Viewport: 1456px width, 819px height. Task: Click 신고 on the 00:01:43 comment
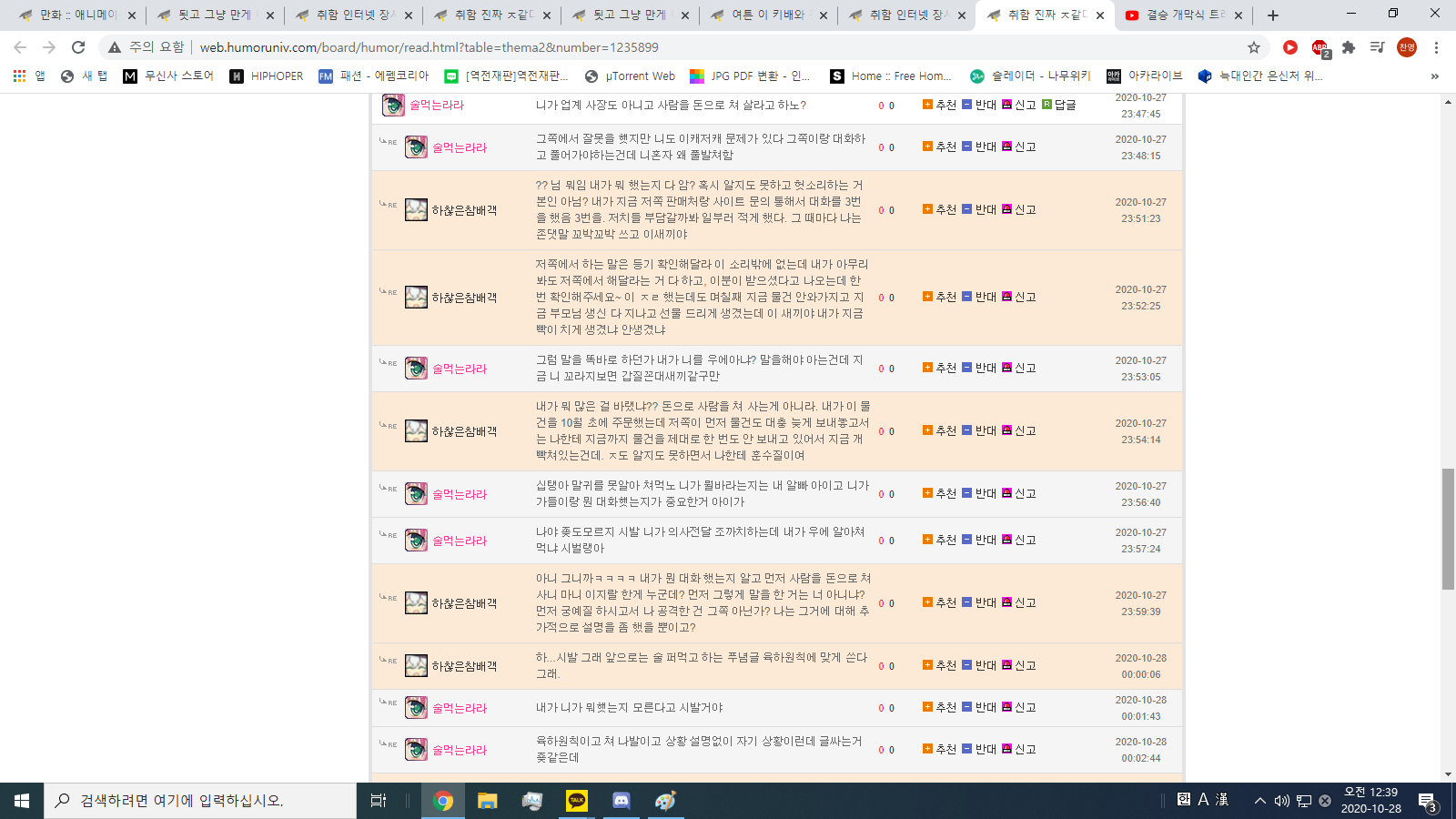(1019, 707)
